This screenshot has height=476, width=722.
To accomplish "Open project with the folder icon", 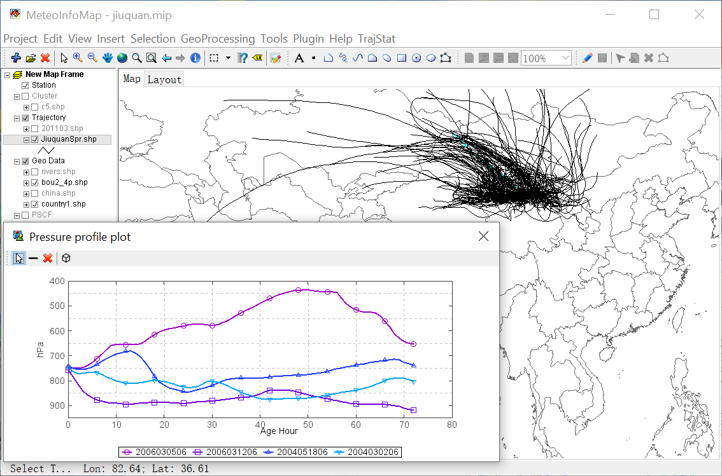I will [31, 58].
